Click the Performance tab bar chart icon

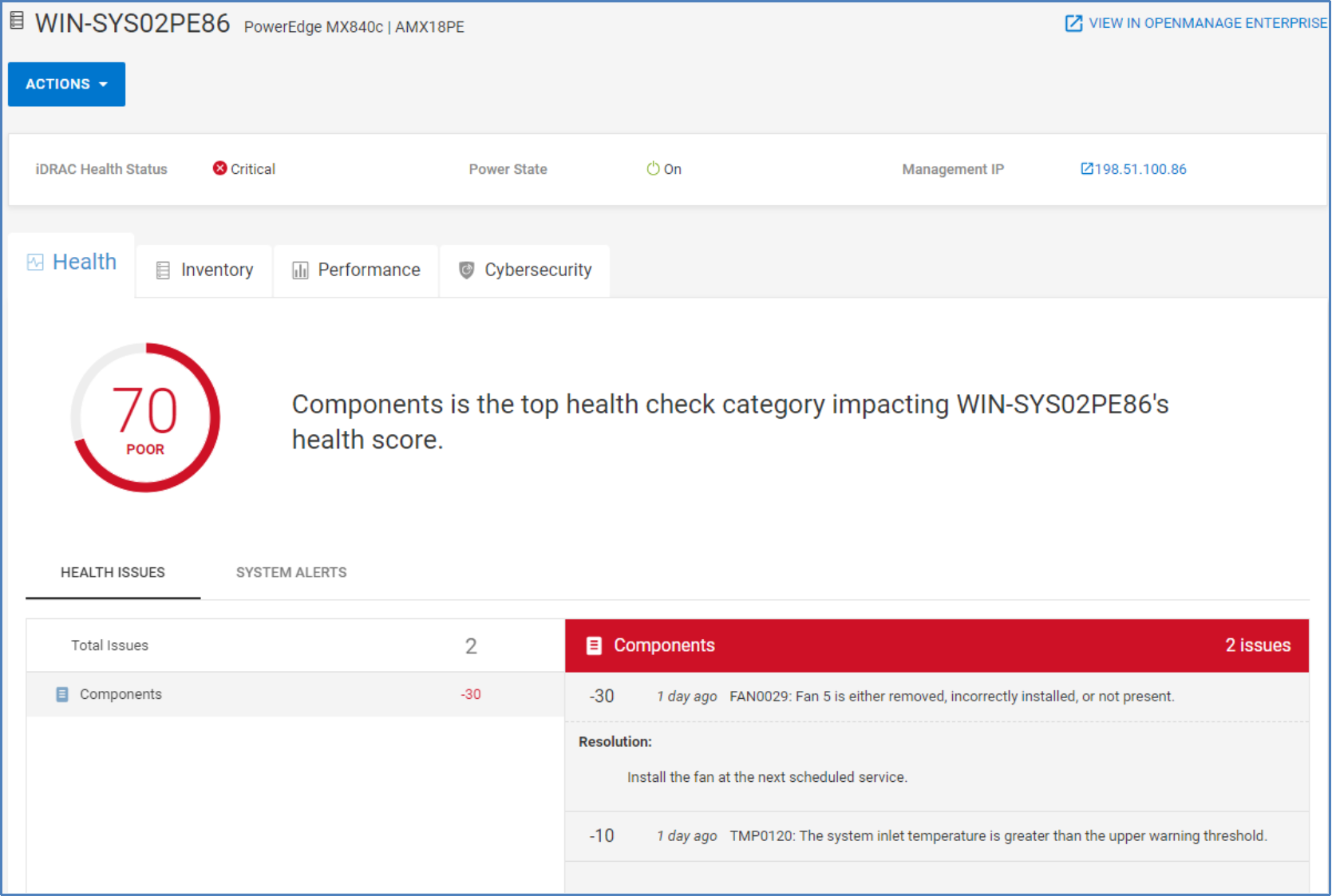coord(300,270)
